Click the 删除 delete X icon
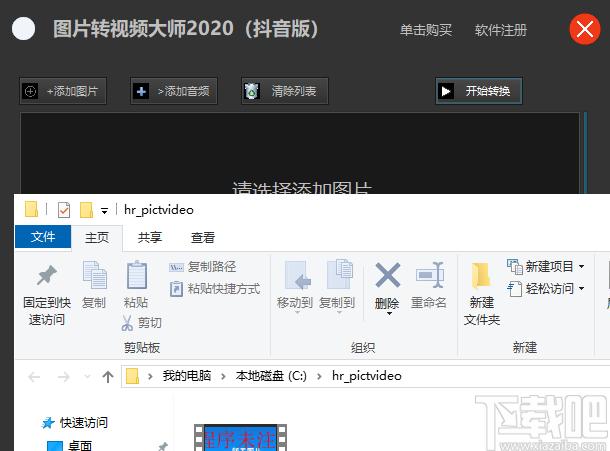The width and height of the screenshot is (610, 451). point(387,275)
